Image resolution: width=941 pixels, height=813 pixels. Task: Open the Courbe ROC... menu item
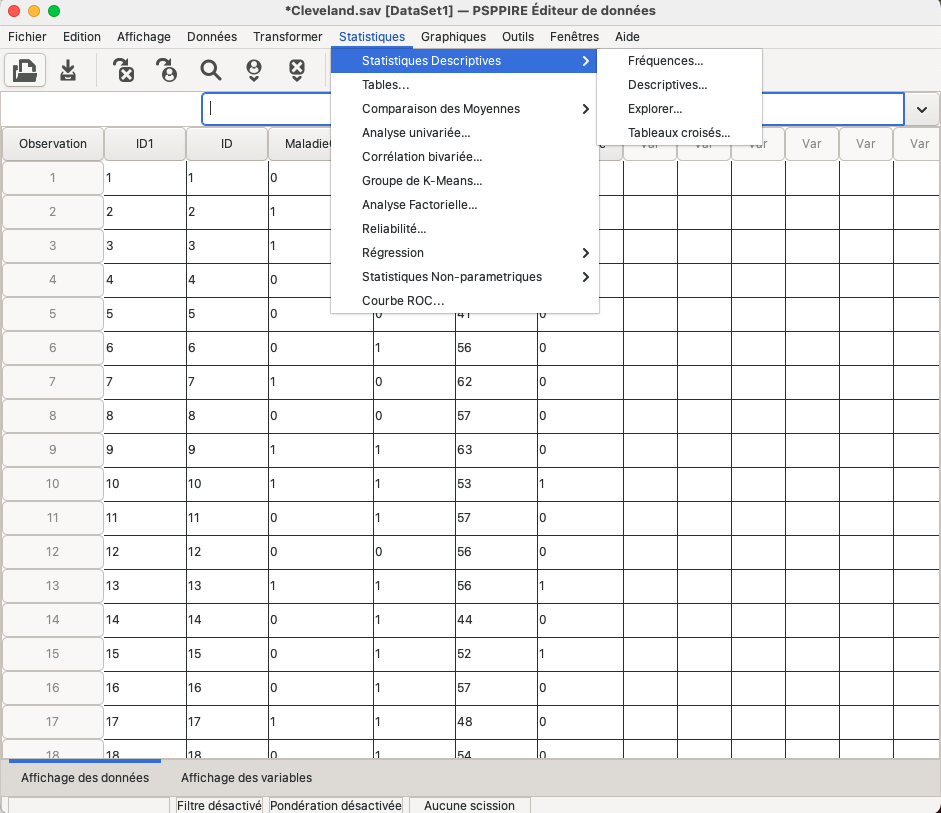(x=403, y=301)
